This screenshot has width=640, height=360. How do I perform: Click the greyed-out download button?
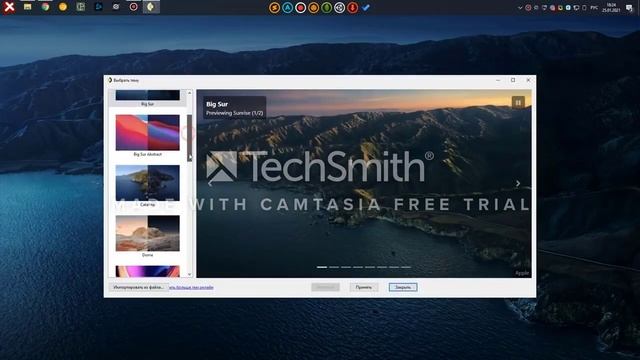(325, 287)
